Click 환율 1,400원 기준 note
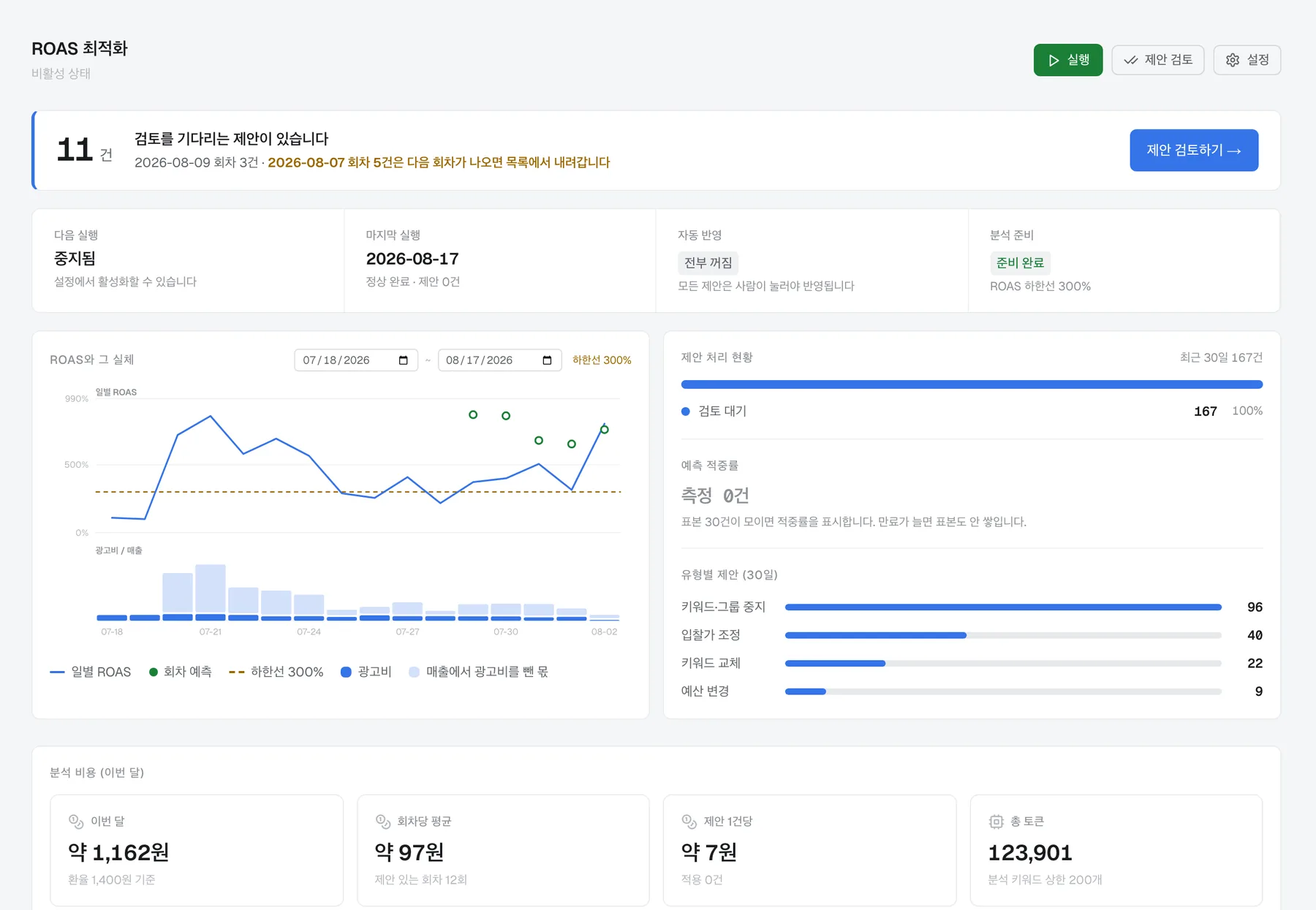 point(112,880)
